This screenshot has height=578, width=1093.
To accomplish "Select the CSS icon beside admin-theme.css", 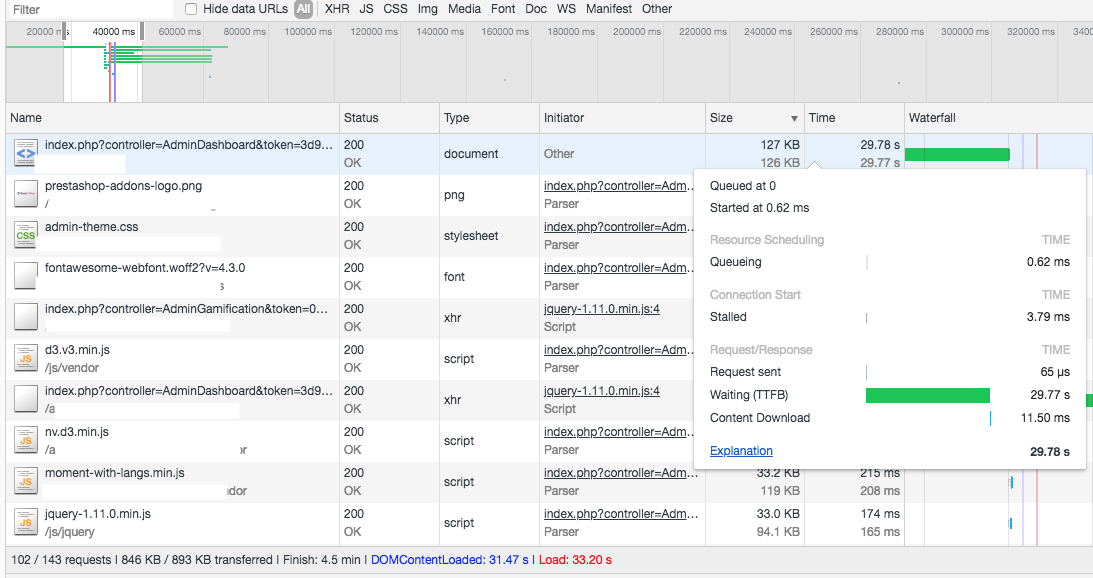I will [26, 236].
